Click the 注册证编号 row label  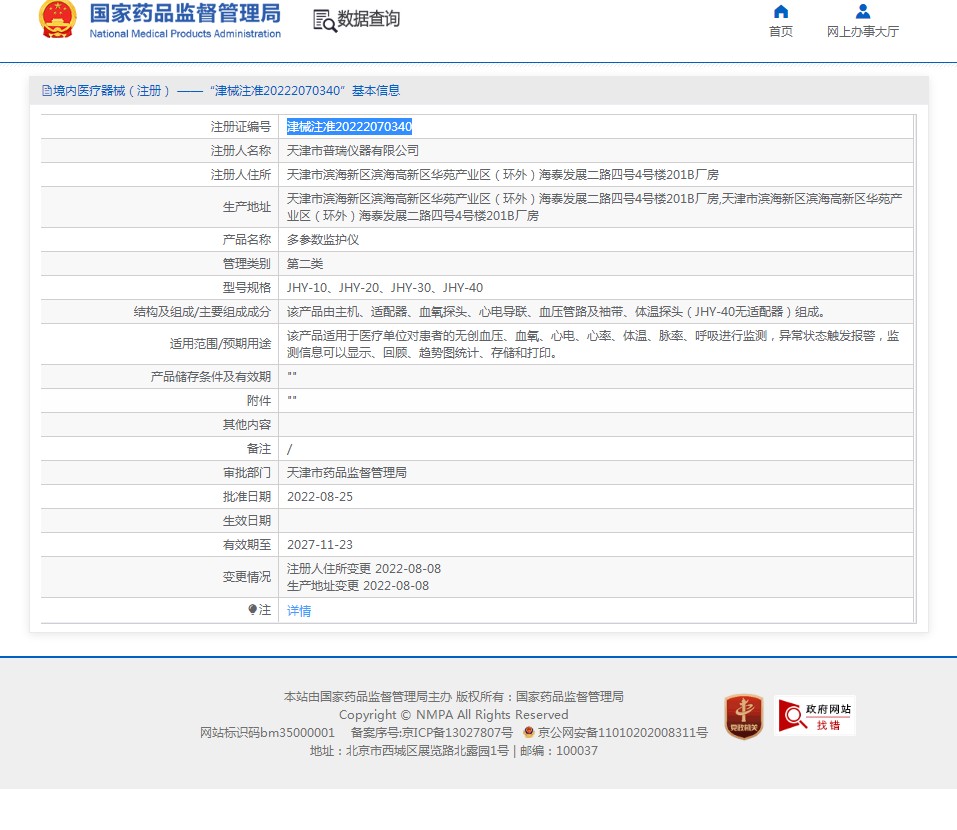(x=240, y=126)
